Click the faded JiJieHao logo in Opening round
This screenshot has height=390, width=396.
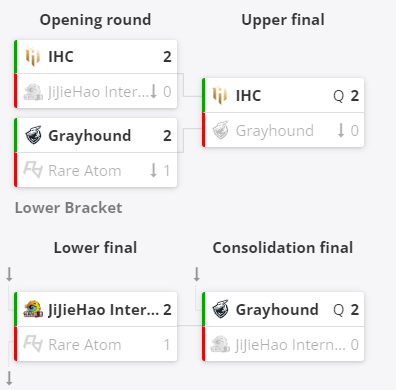pos(33,92)
